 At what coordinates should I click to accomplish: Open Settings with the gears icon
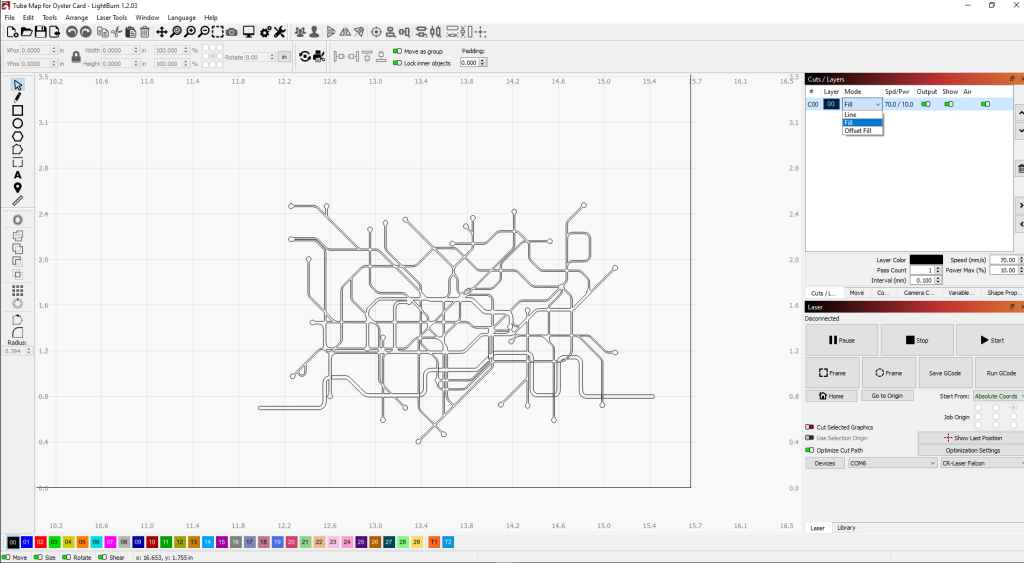coord(265,32)
